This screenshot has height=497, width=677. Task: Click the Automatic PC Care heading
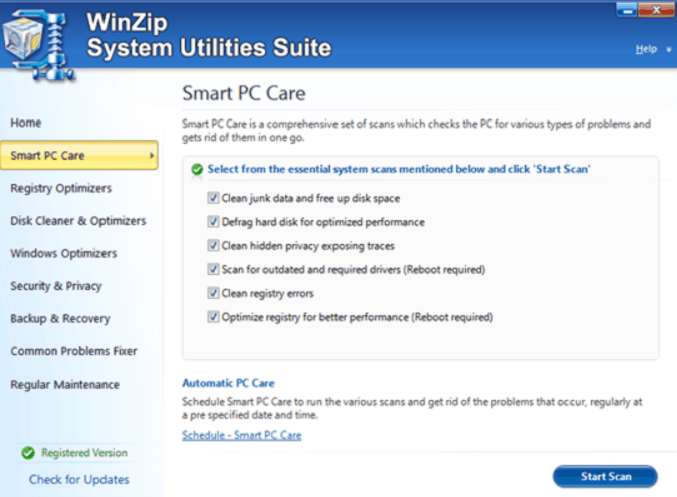coord(228,383)
